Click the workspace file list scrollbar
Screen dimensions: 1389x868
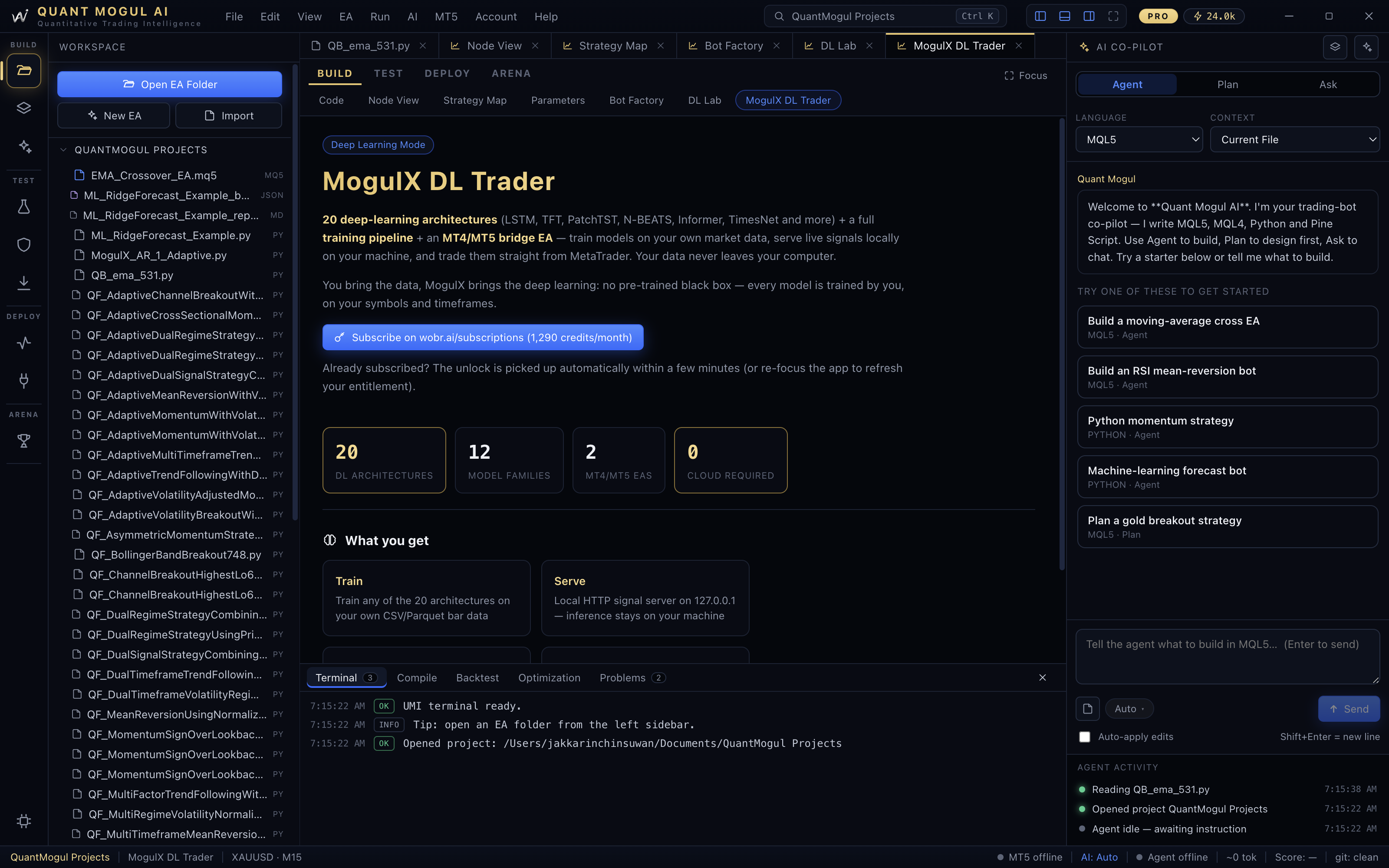coord(296,293)
